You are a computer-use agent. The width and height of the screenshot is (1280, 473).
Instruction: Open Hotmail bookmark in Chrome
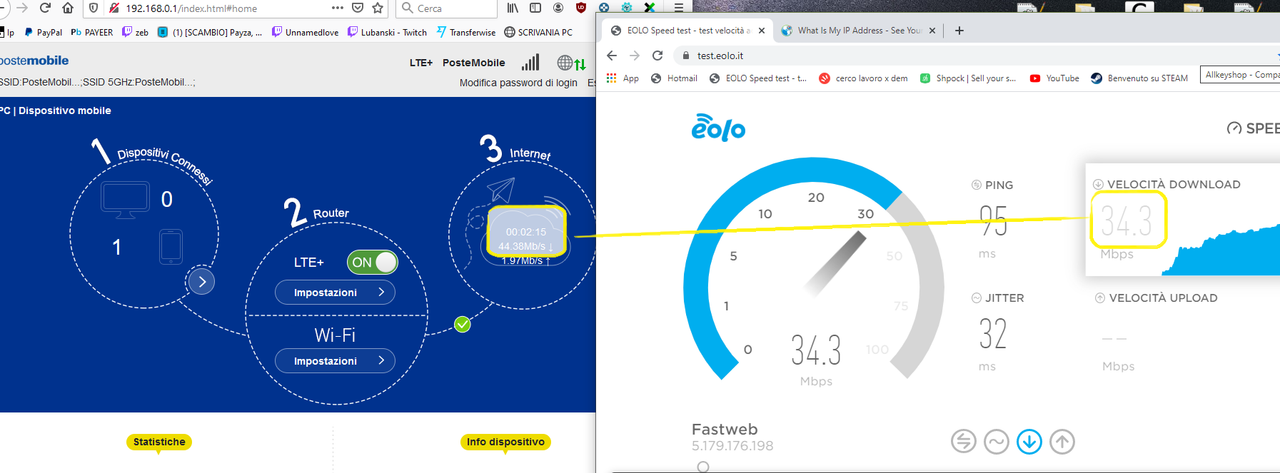pos(674,78)
